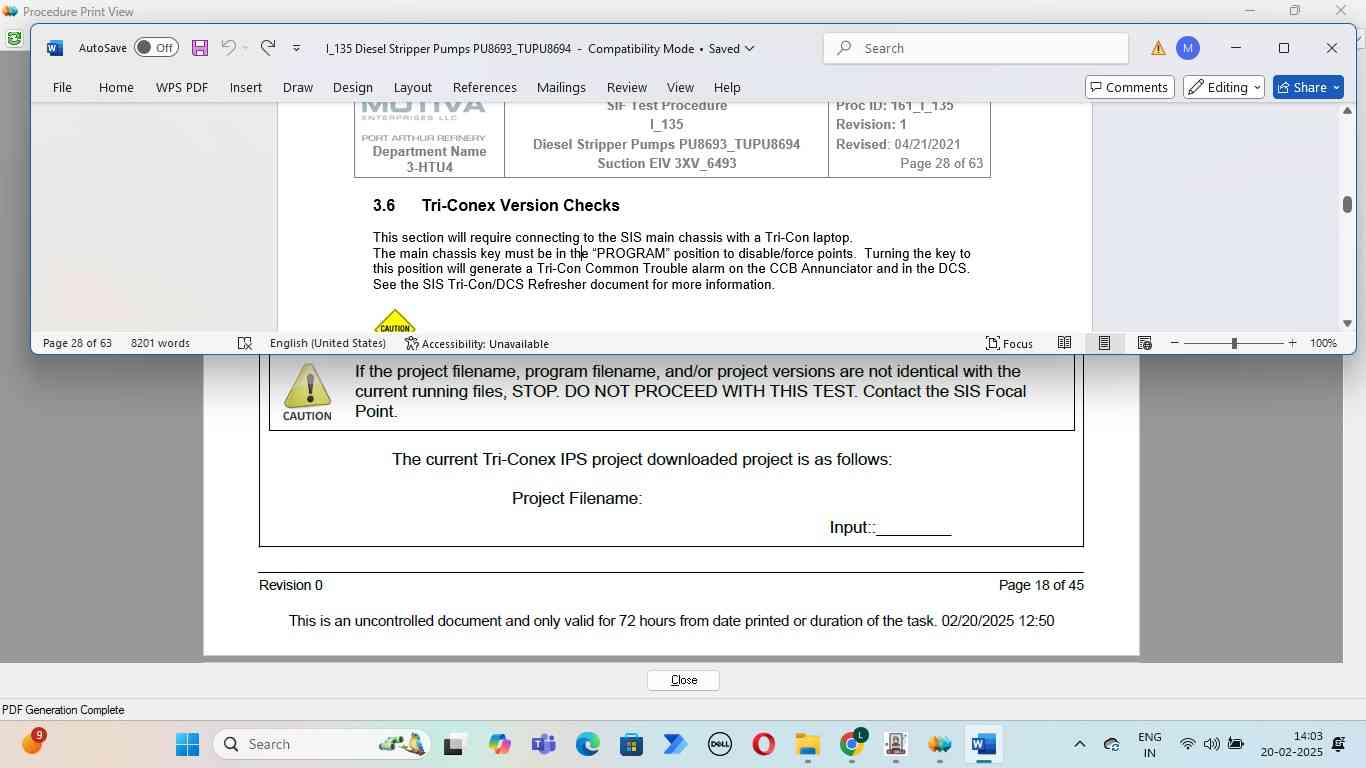Open the undo history dropdown arrow
This screenshot has width=1366, height=768.
[245, 48]
